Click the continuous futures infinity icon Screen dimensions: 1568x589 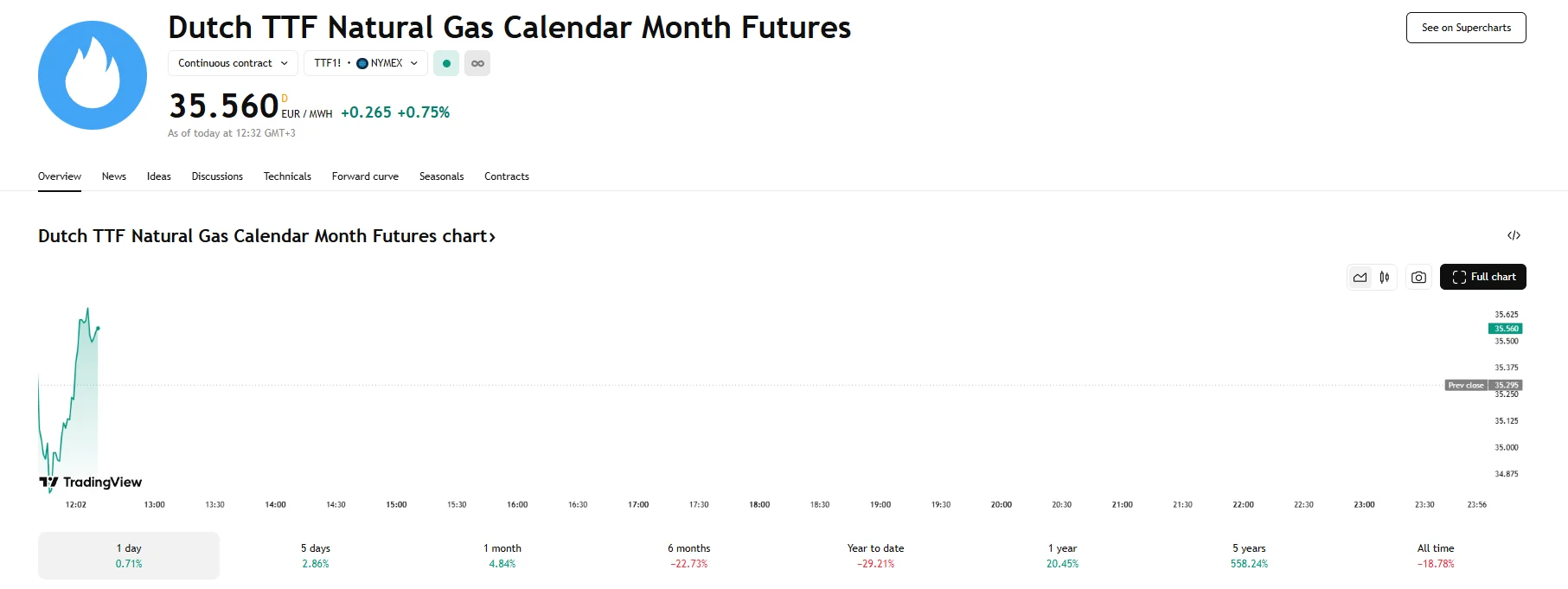[477, 63]
